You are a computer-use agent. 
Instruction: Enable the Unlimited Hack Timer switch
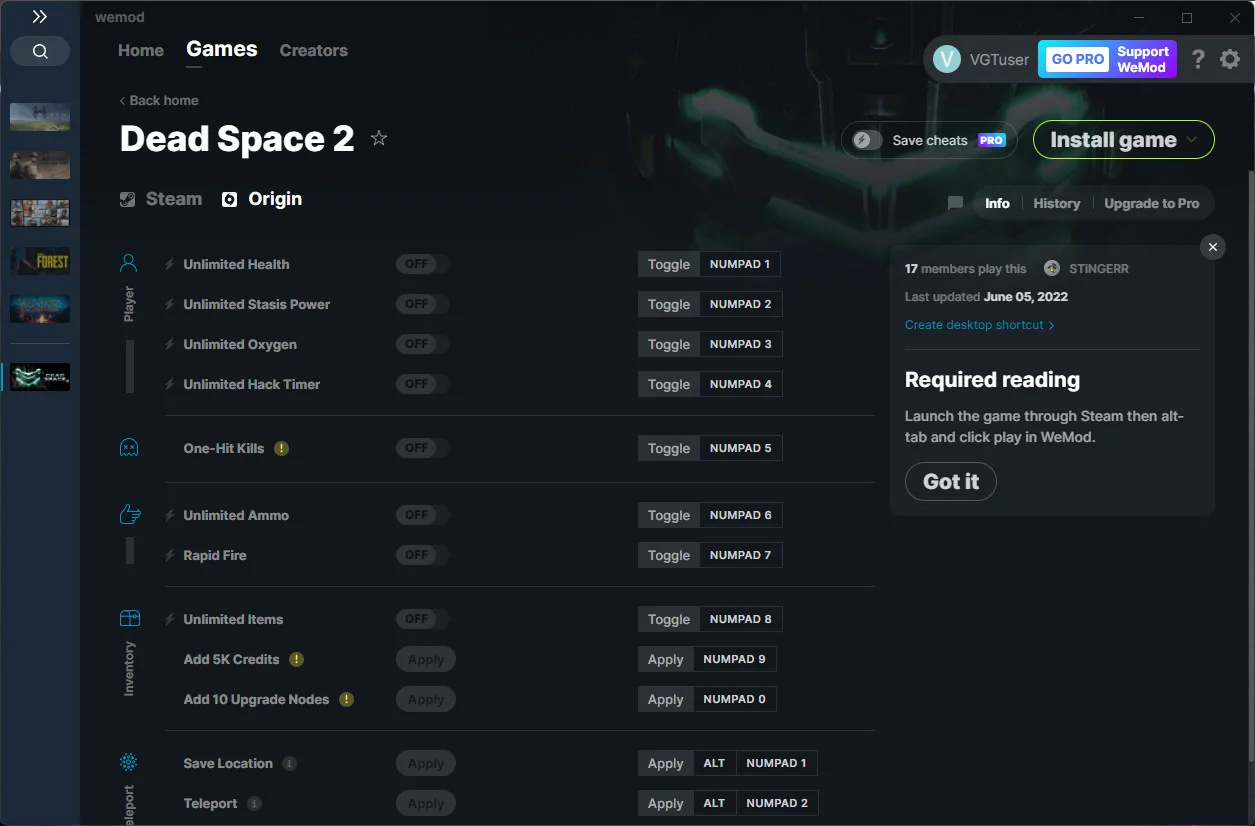click(x=422, y=384)
